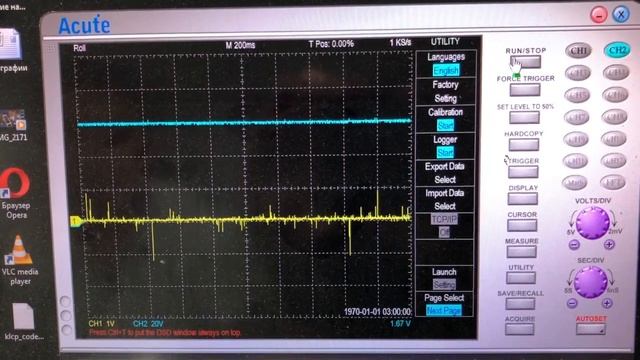The height and width of the screenshot is (360, 640).
Task: Open the MEASURE menu button
Action: (521, 252)
